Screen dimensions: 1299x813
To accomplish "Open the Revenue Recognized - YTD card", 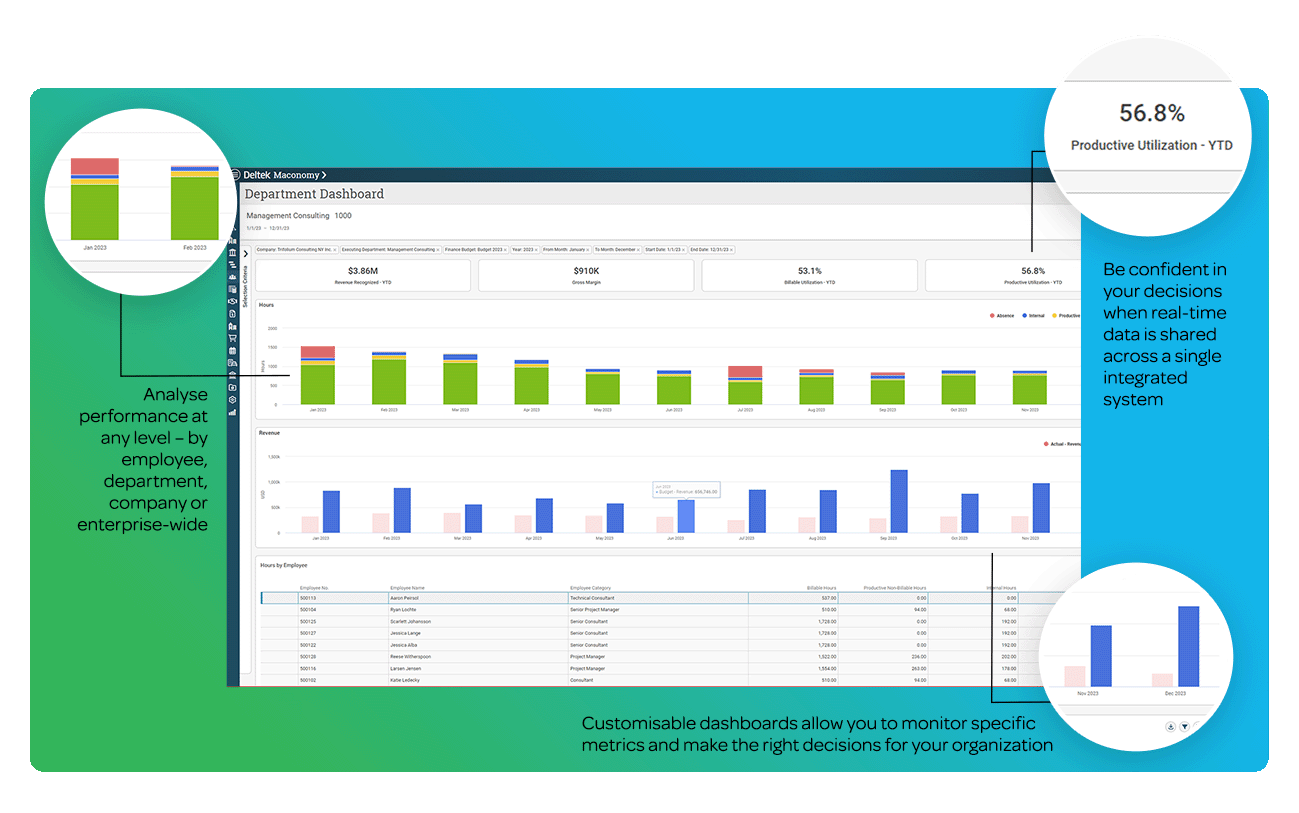I will click(x=362, y=275).
